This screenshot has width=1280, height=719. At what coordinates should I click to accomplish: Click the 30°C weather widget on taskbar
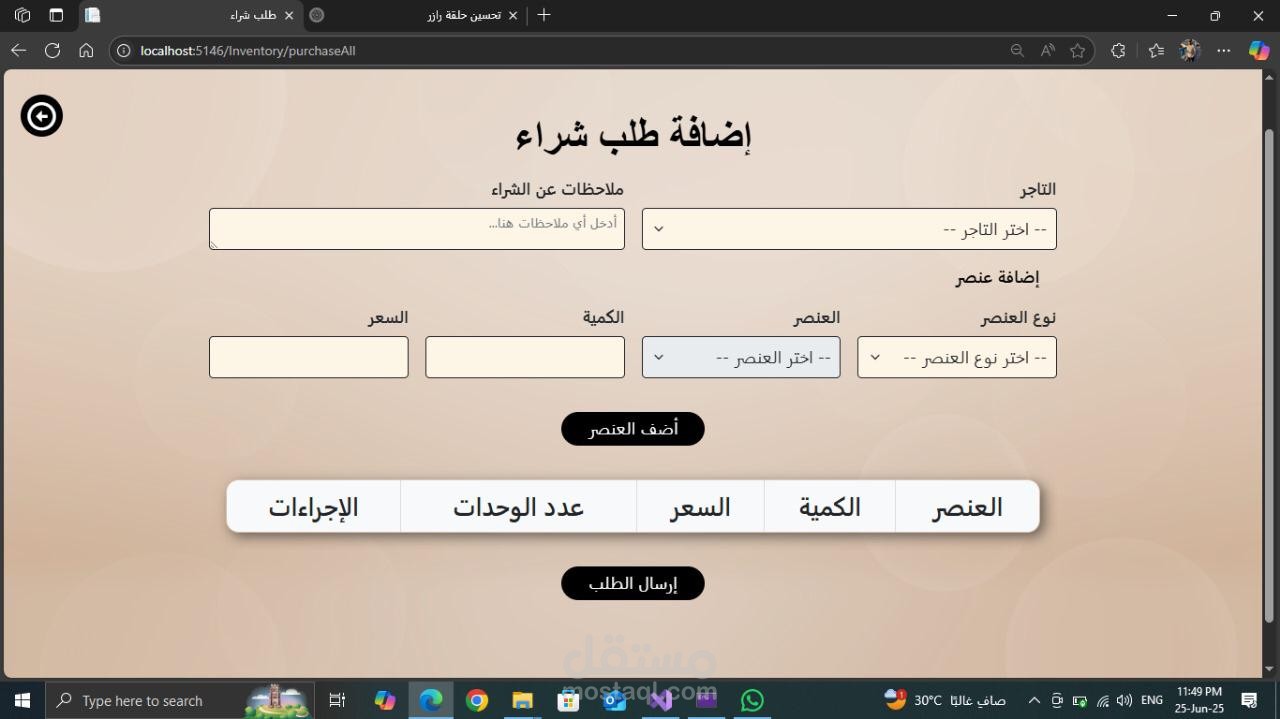point(945,700)
